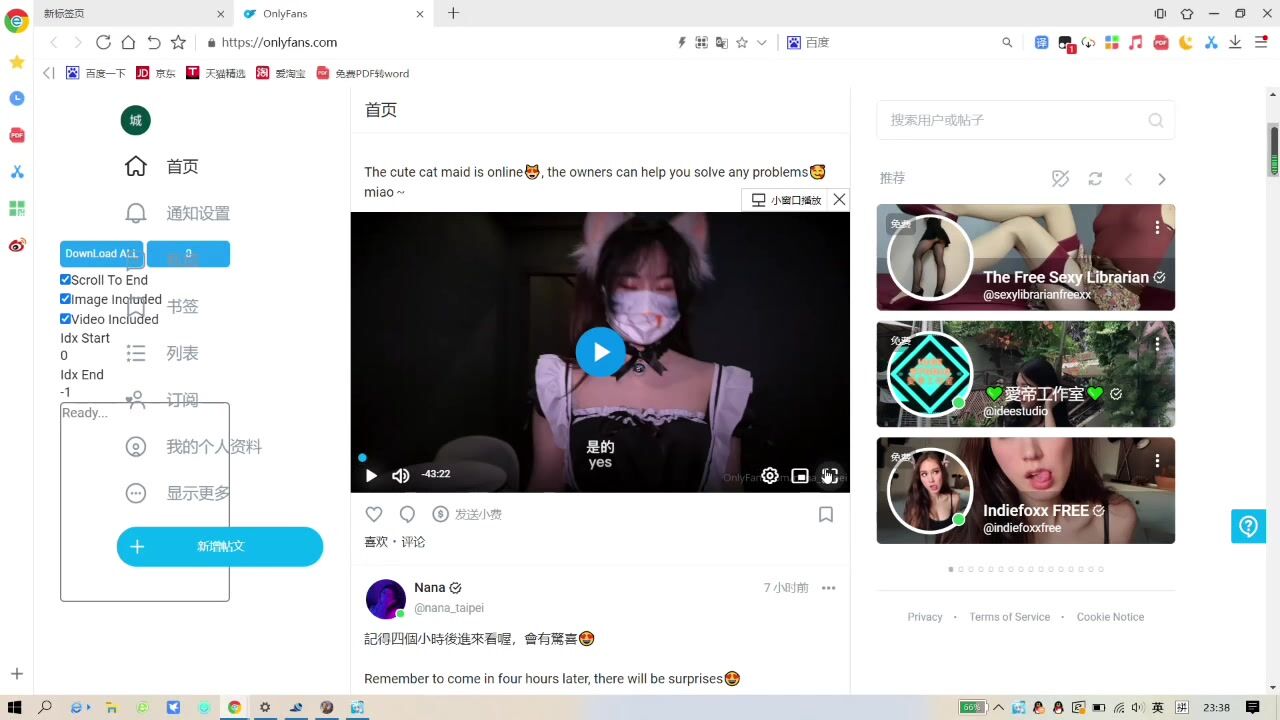
Task: Open the comment bubble icon under video
Action: pos(407,514)
